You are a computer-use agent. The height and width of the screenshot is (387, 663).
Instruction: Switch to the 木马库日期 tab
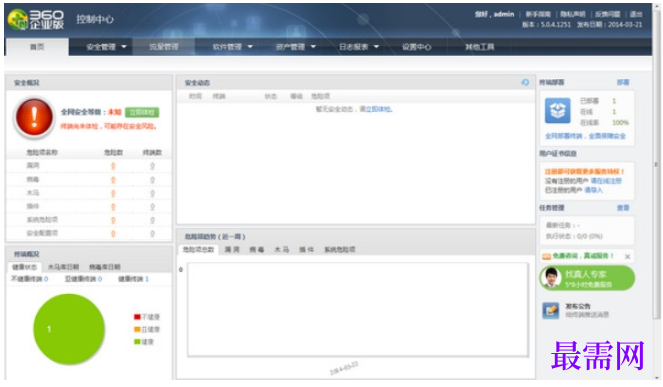pos(63,267)
